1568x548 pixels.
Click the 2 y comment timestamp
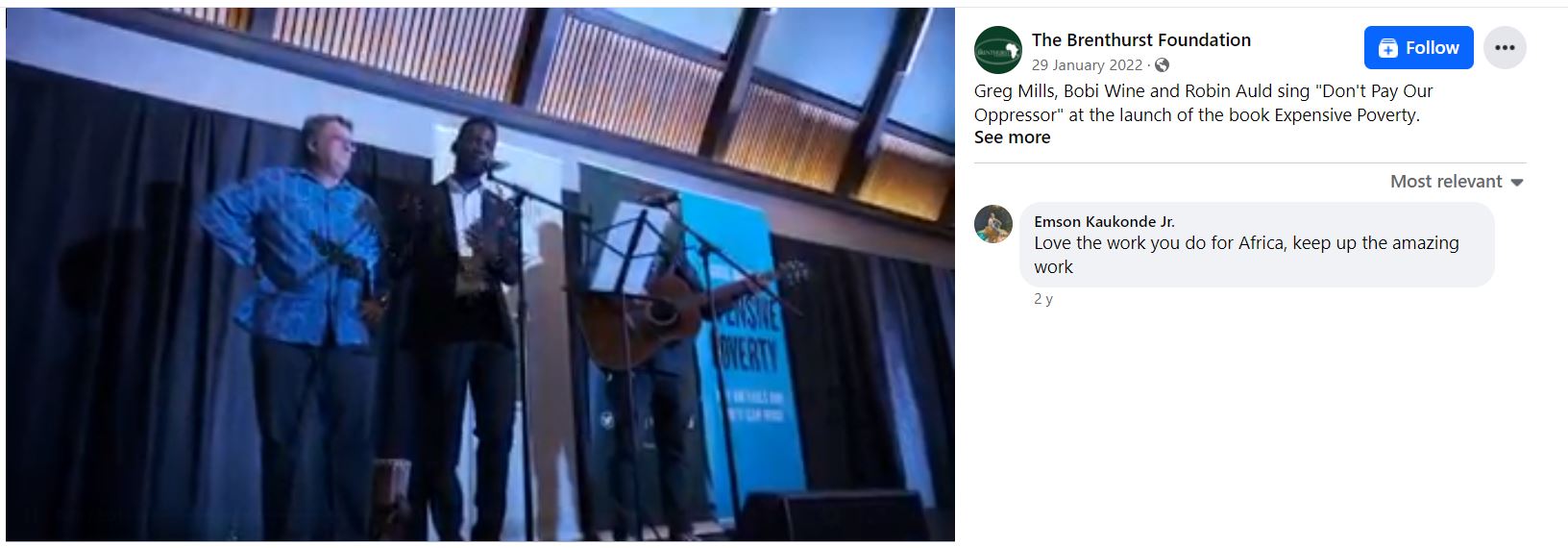pos(1043,299)
